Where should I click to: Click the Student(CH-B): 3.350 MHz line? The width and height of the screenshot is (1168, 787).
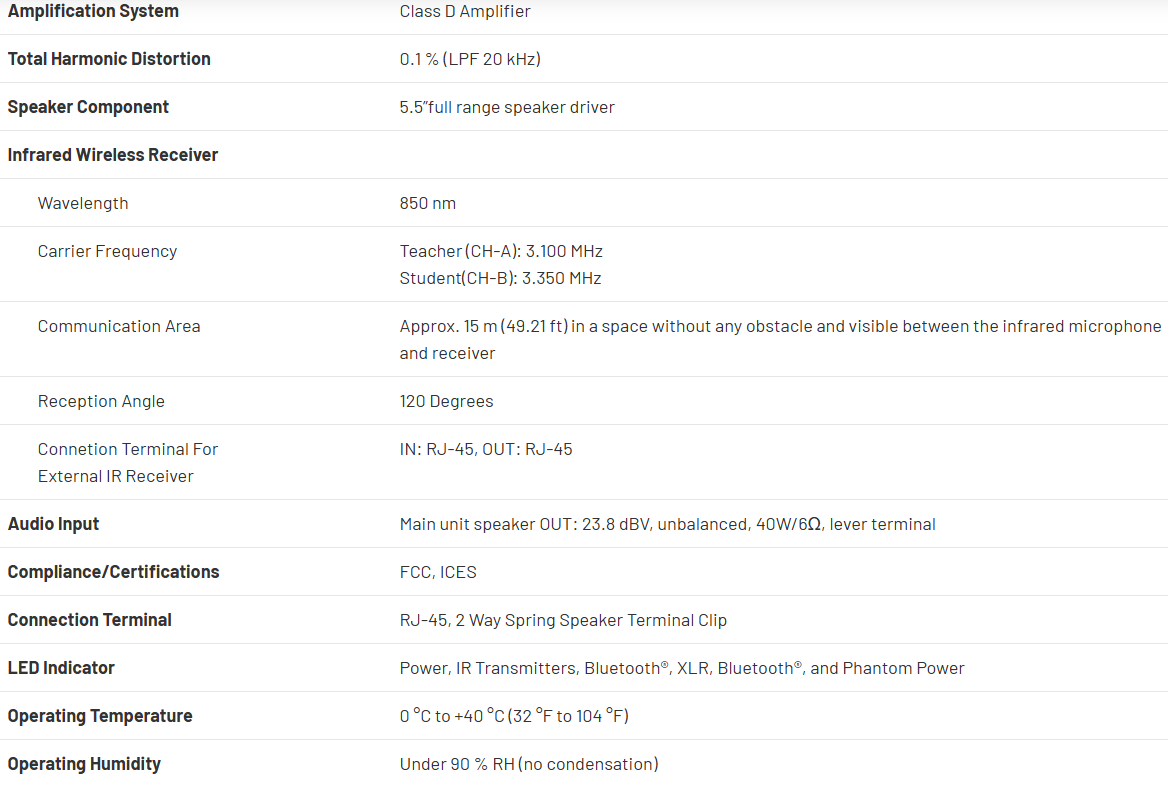tap(500, 278)
